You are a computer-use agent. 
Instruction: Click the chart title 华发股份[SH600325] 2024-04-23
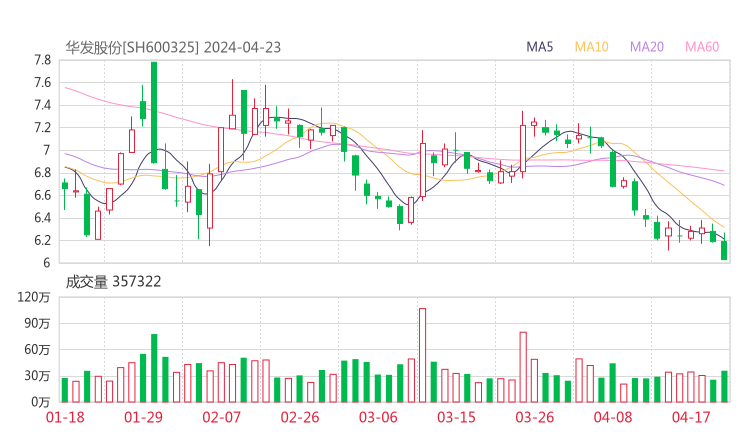pos(173,47)
